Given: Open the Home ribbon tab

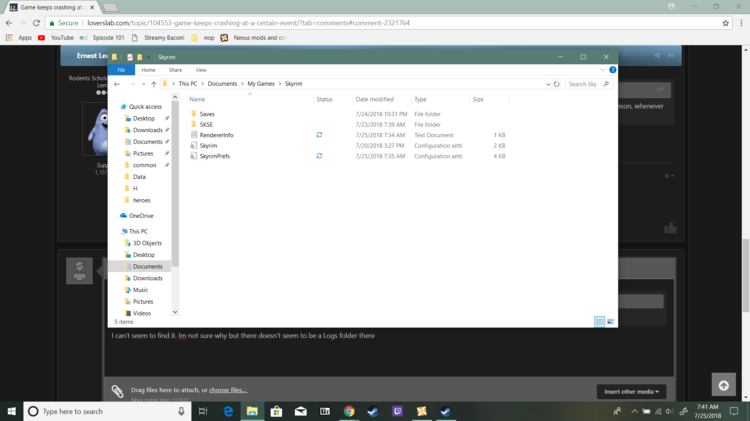Looking at the screenshot, I should [x=148, y=70].
